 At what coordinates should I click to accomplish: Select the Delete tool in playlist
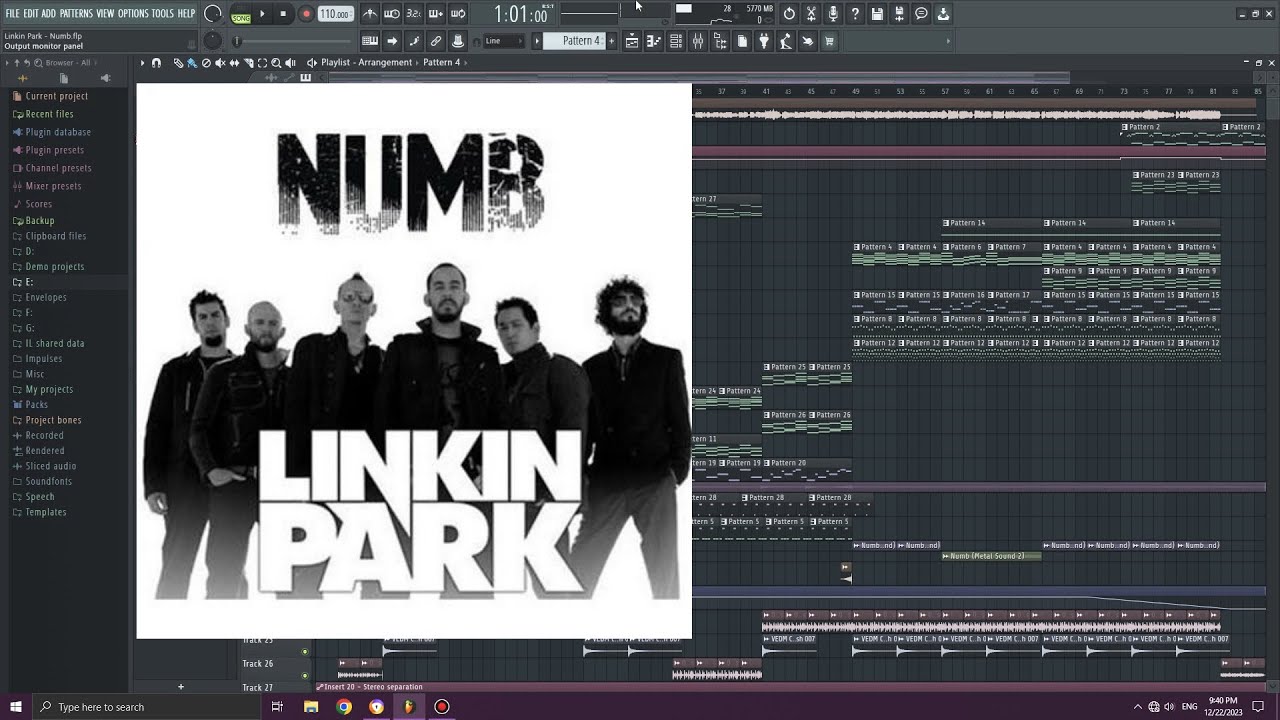point(206,63)
